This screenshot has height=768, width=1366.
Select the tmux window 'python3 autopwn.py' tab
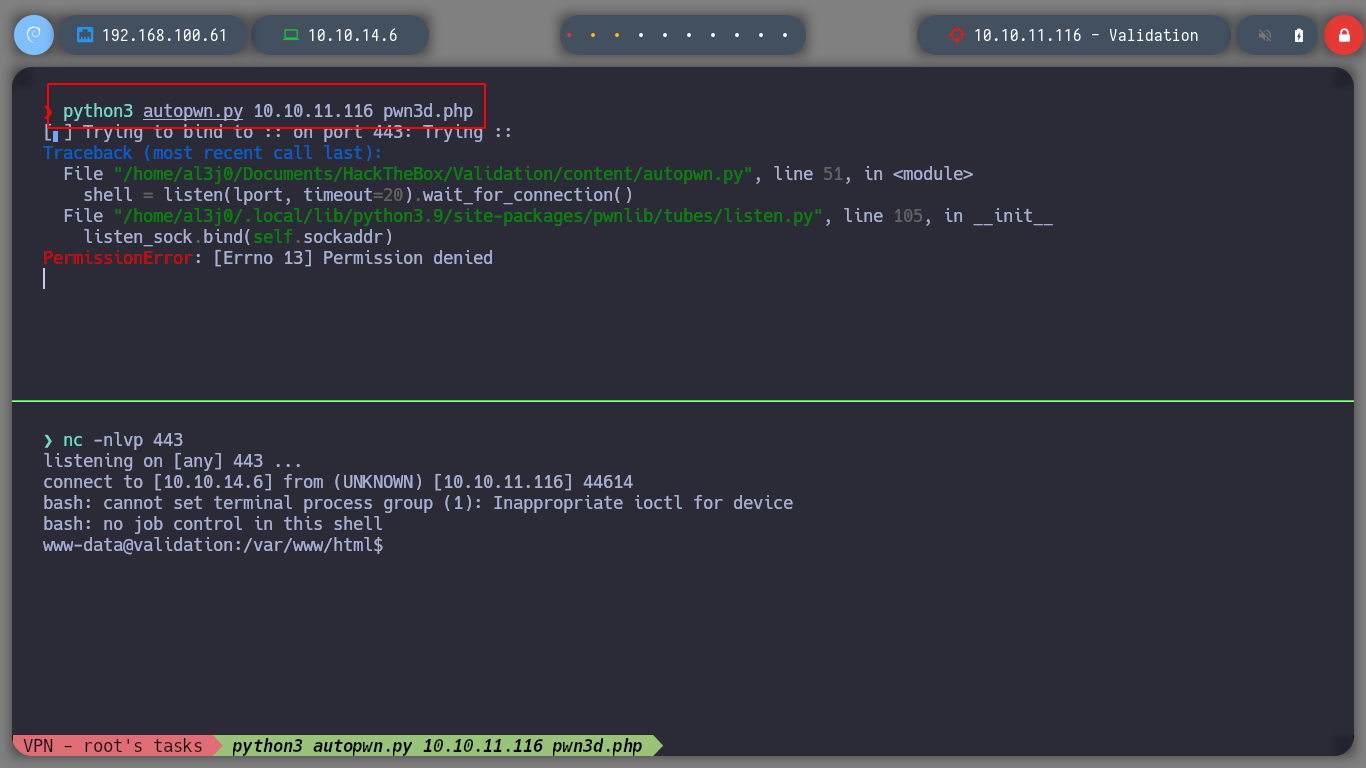click(437, 746)
